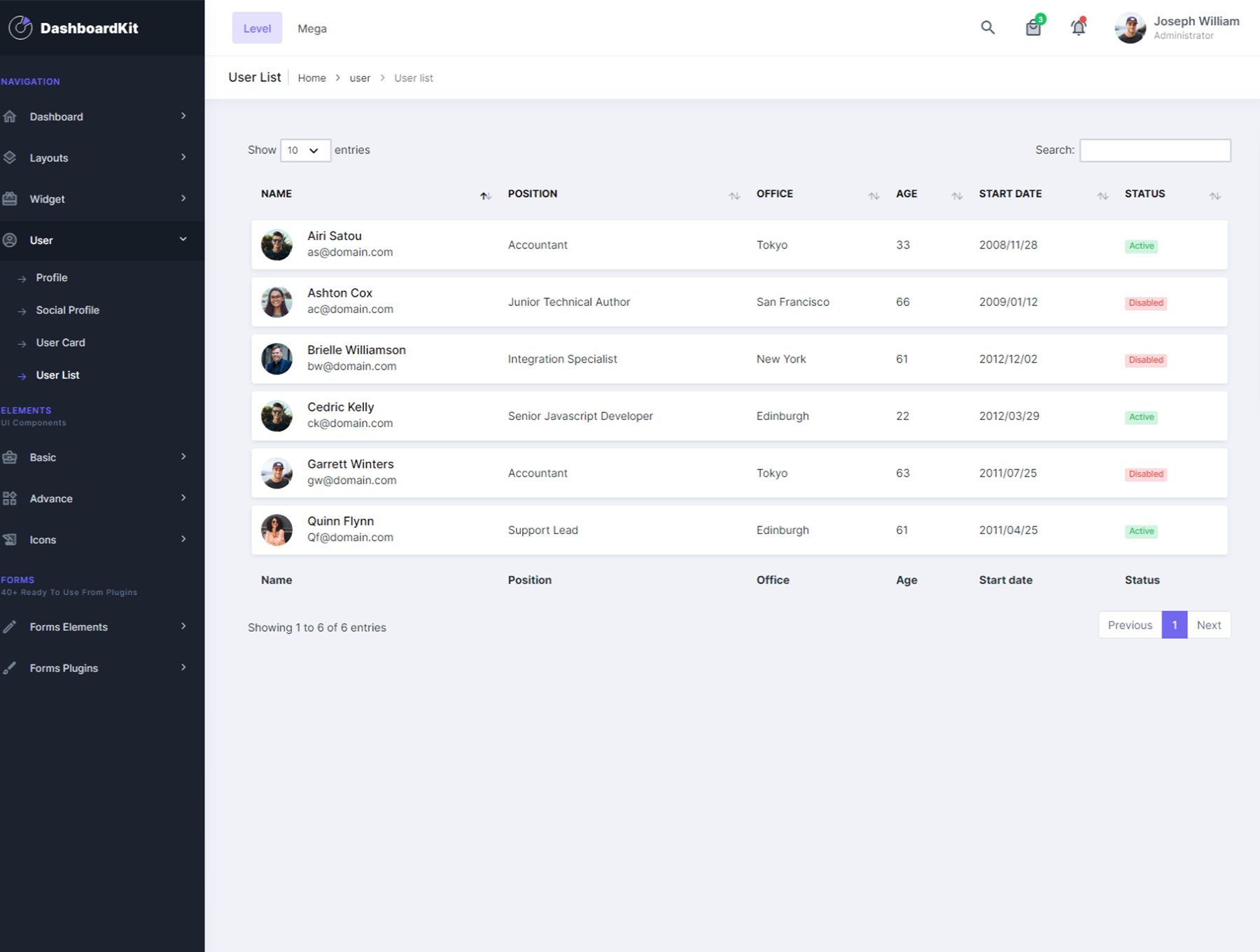Screen dimensions: 1260x952
Task: Select User Card in the sidebar
Action: [60, 343]
